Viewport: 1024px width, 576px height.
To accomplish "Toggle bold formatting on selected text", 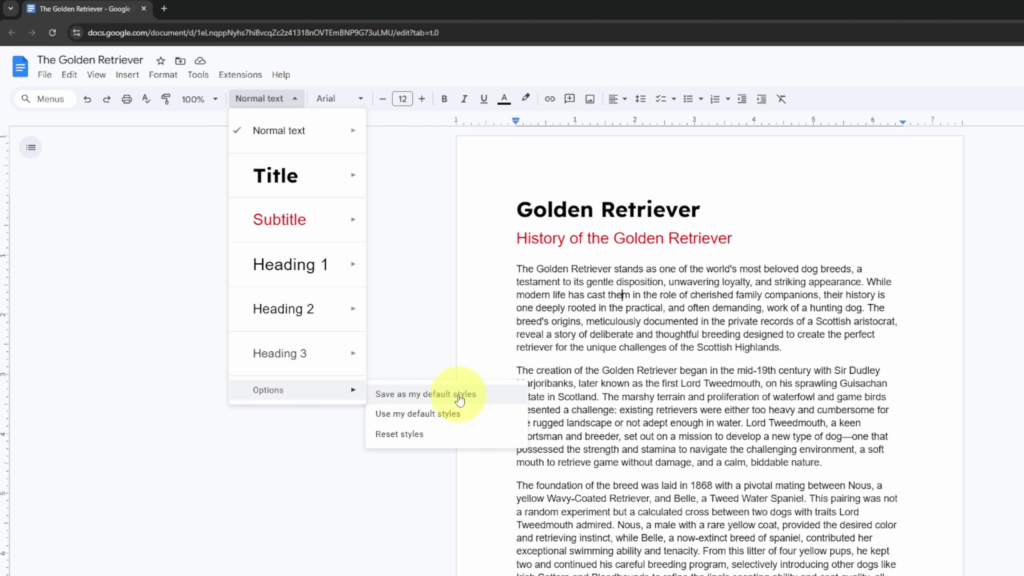I will [x=444, y=98].
